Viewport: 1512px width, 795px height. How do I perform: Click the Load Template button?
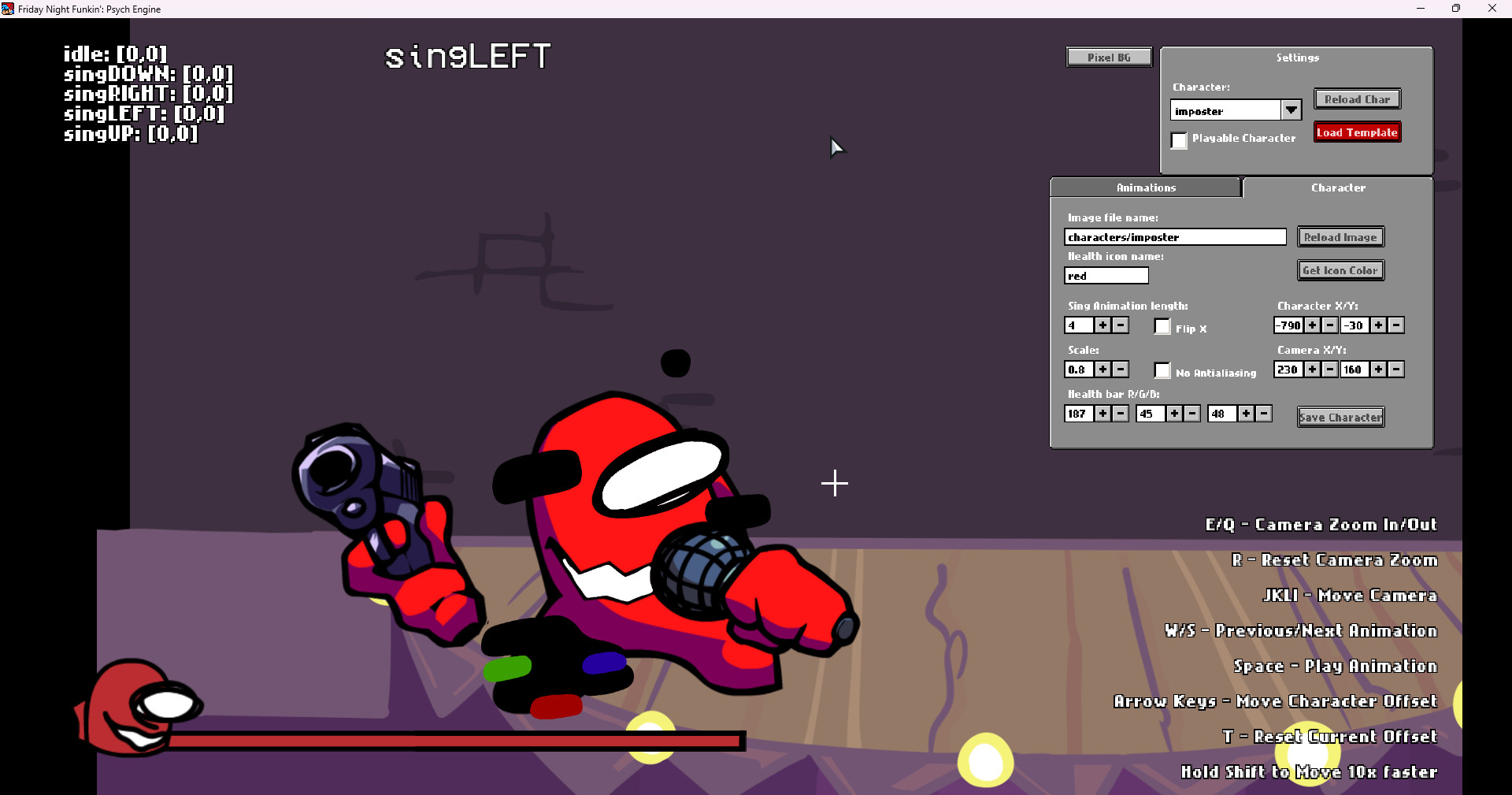1356,132
